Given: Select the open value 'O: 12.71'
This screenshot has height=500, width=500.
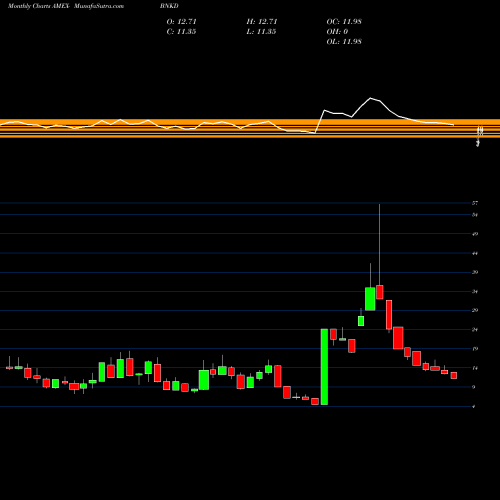Looking at the screenshot, I should [x=182, y=22].
